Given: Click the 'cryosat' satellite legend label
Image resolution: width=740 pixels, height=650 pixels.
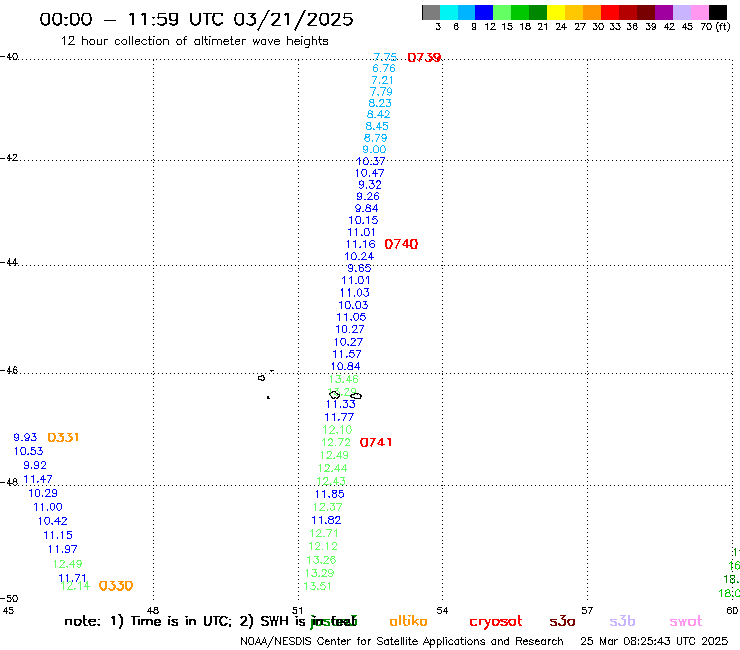Looking at the screenshot, I should [x=496, y=622].
